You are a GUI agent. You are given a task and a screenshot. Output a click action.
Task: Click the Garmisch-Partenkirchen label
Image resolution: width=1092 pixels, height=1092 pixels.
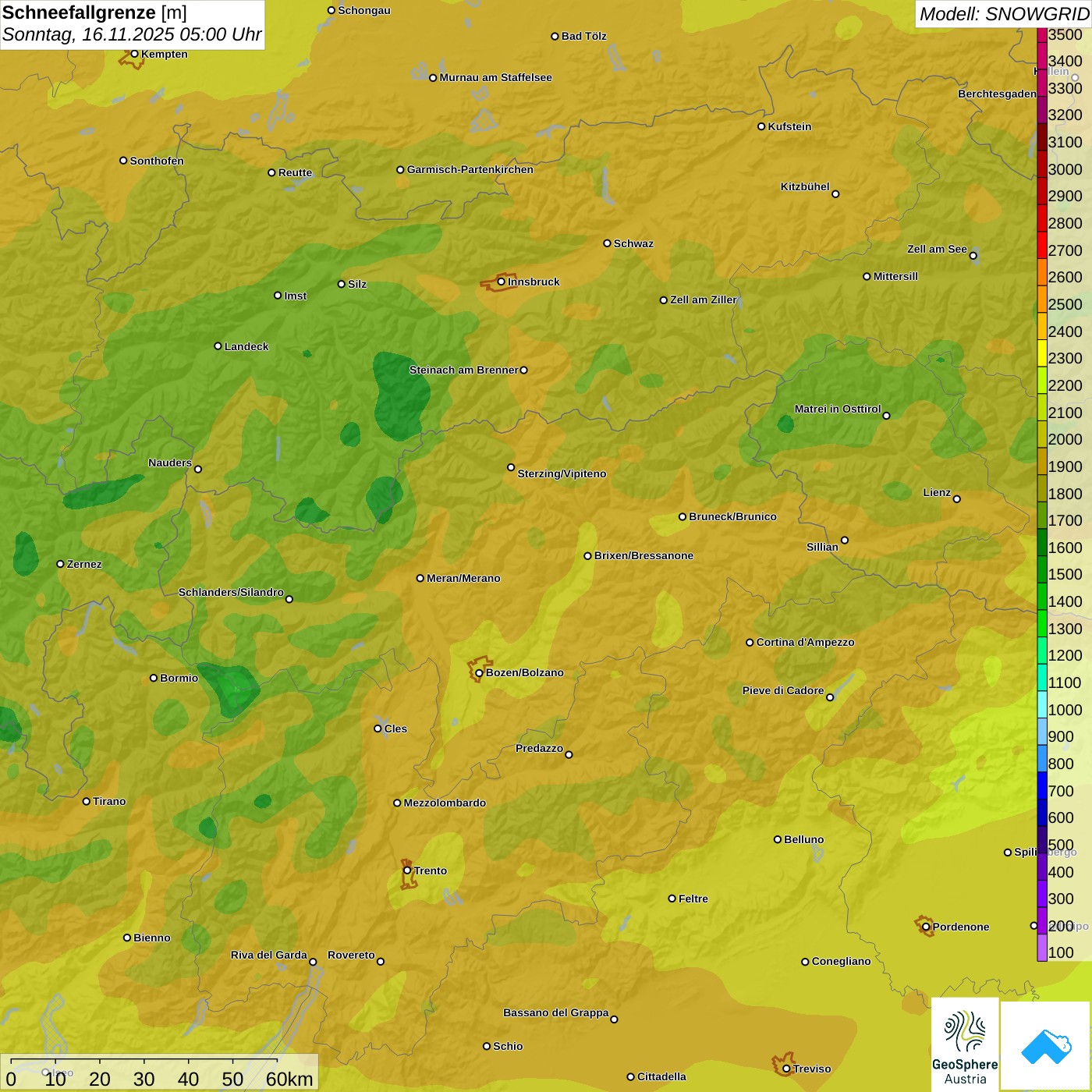[x=470, y=169]
